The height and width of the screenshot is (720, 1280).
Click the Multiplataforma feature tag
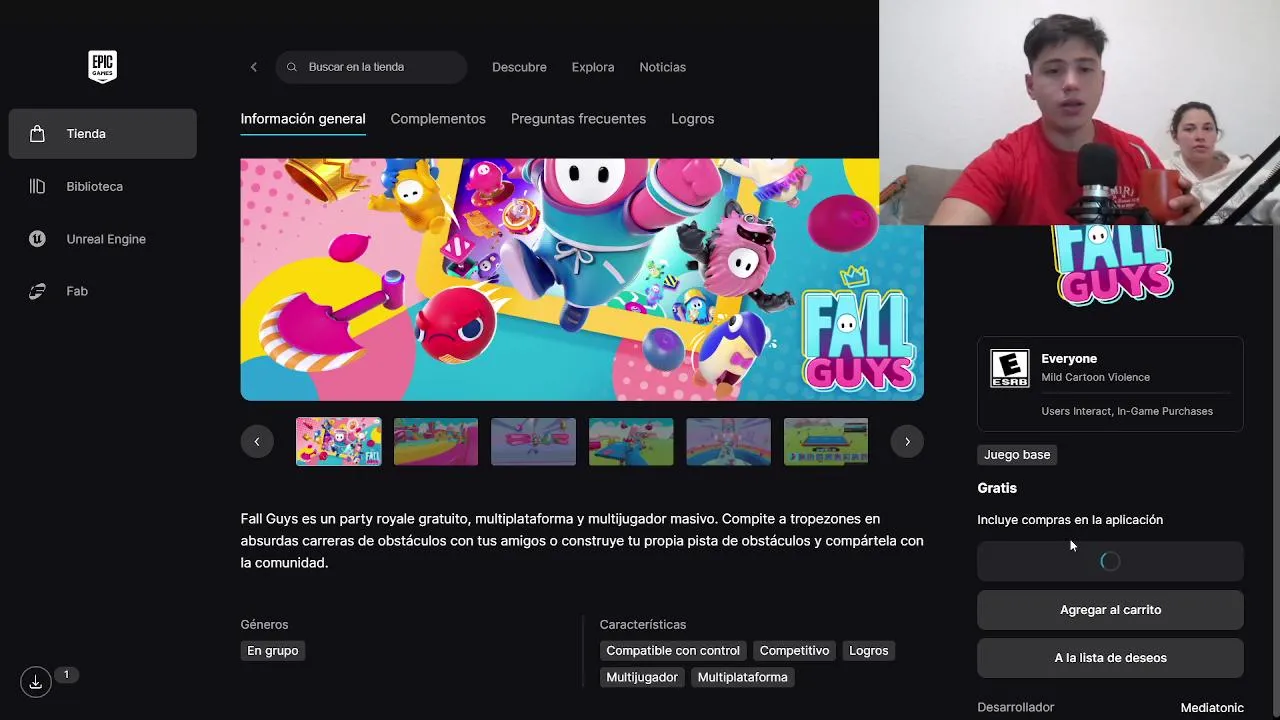click(742, 677)
